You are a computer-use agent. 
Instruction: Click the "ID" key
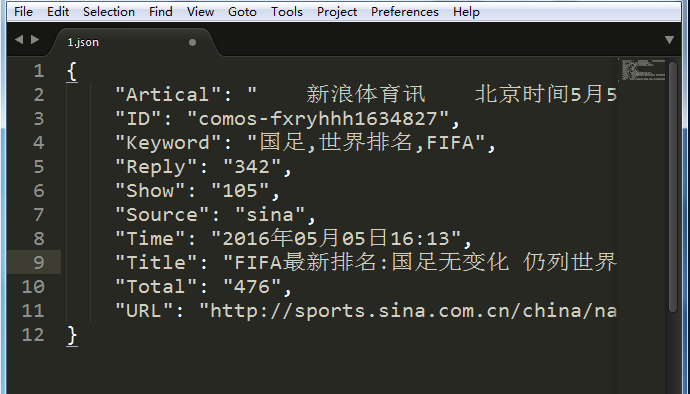coord(137,118)
